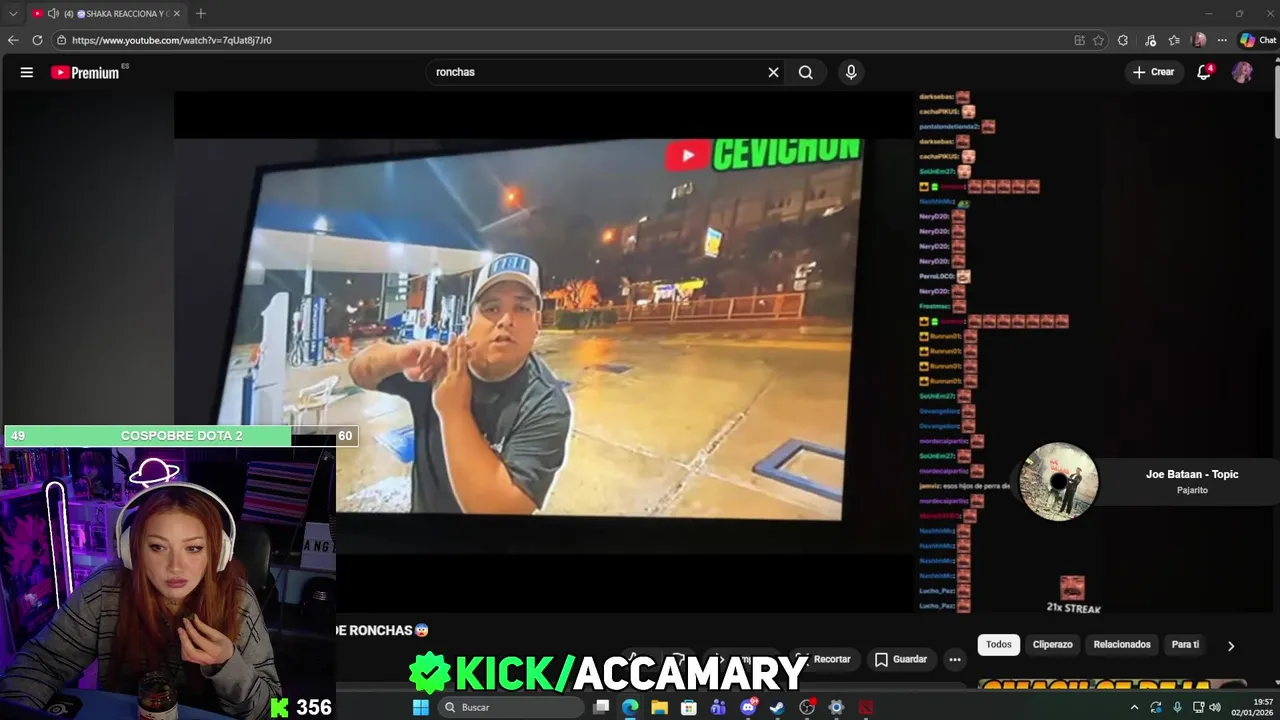
Task: Open a new browser tab
Action: click(x=201, y=14)
